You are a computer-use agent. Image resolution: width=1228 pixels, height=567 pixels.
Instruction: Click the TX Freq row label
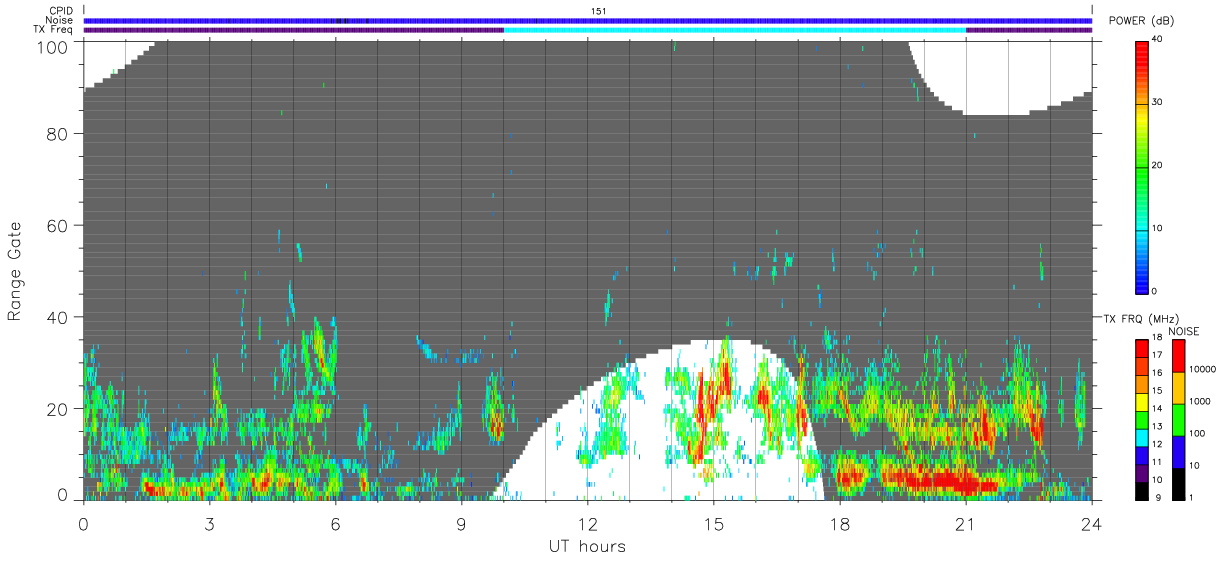54,30
